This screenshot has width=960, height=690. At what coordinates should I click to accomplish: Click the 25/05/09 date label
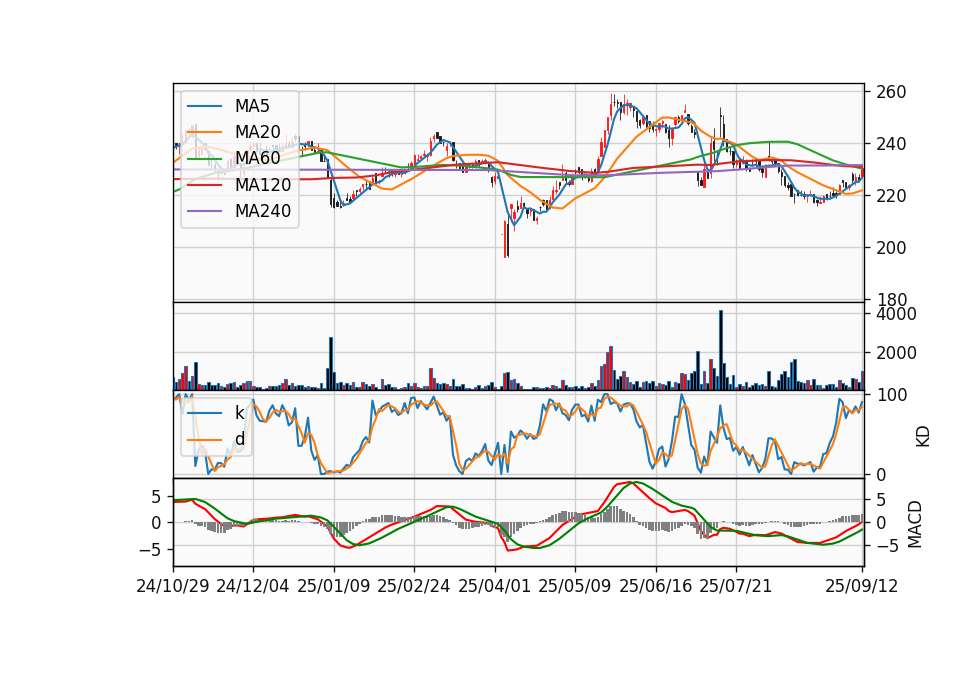pyautogui.click(x=574, y=586)
